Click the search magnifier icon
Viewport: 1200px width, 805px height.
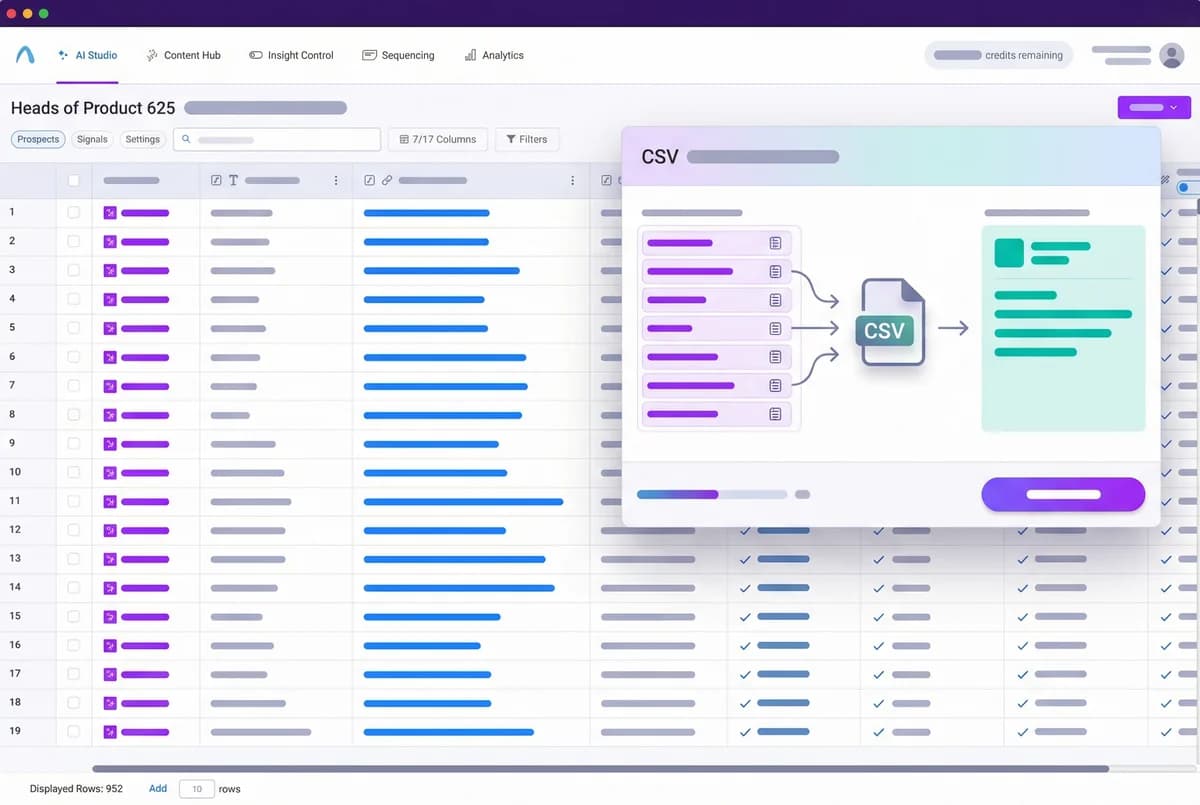pos(187,140)
